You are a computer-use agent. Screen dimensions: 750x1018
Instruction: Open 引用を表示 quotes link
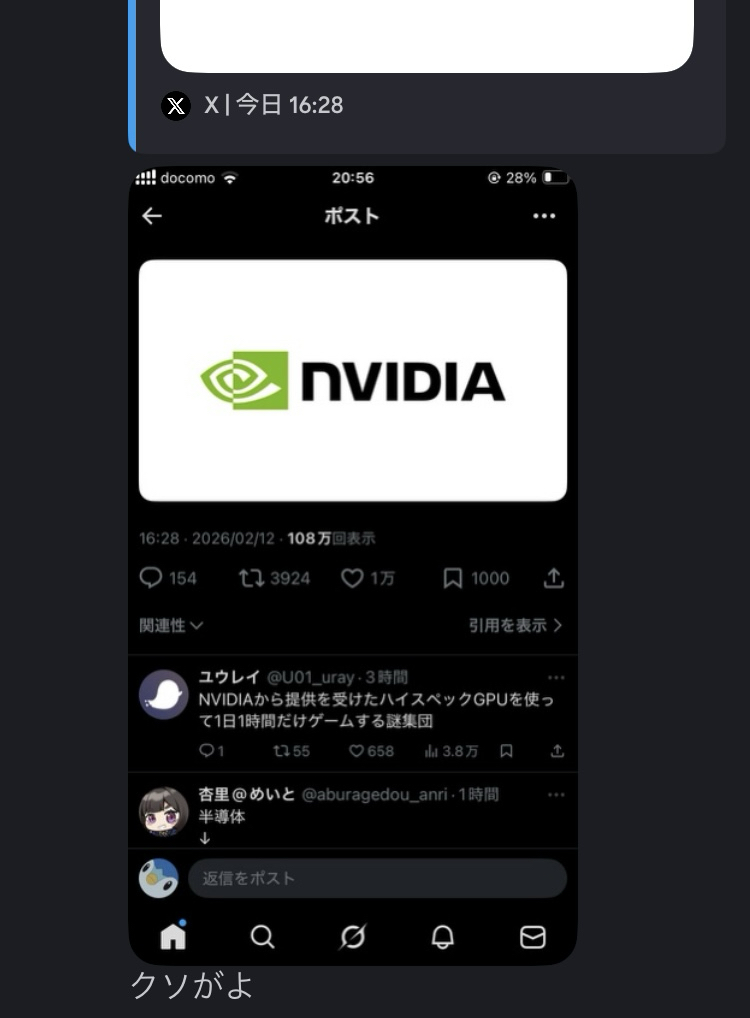click(x=516, y=625)
